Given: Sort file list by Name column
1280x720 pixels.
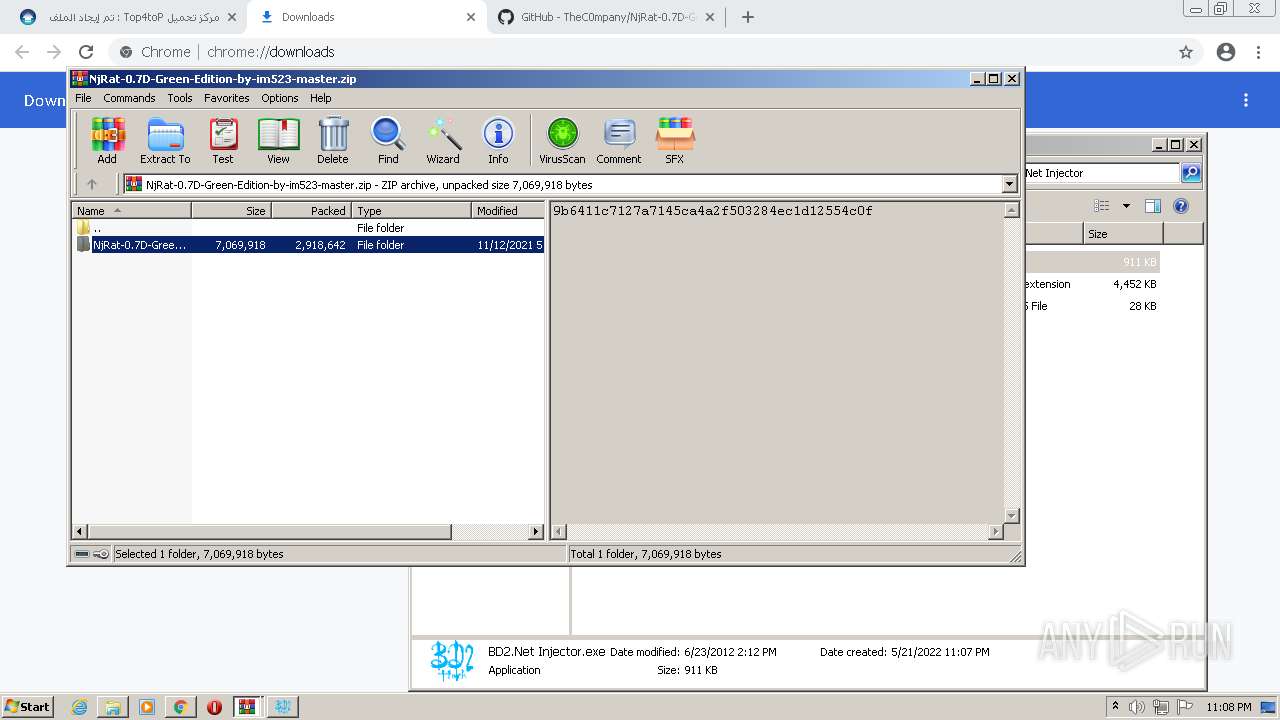Looking at the screenshot, I should pyautogui.click(x=131, y=211).
